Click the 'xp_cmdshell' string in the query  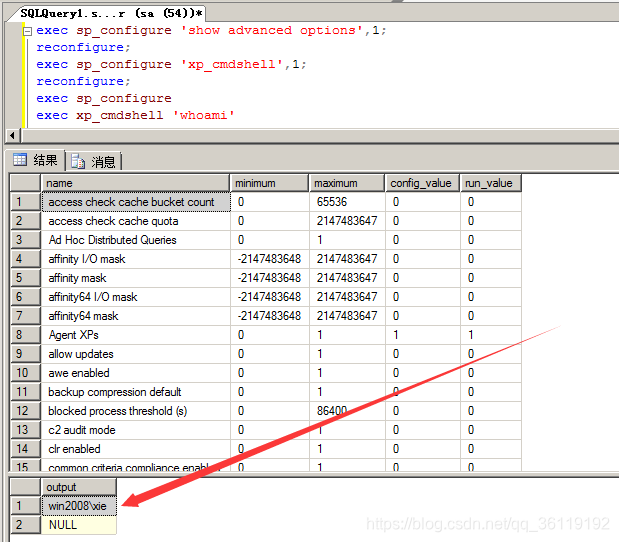[232, 64]
